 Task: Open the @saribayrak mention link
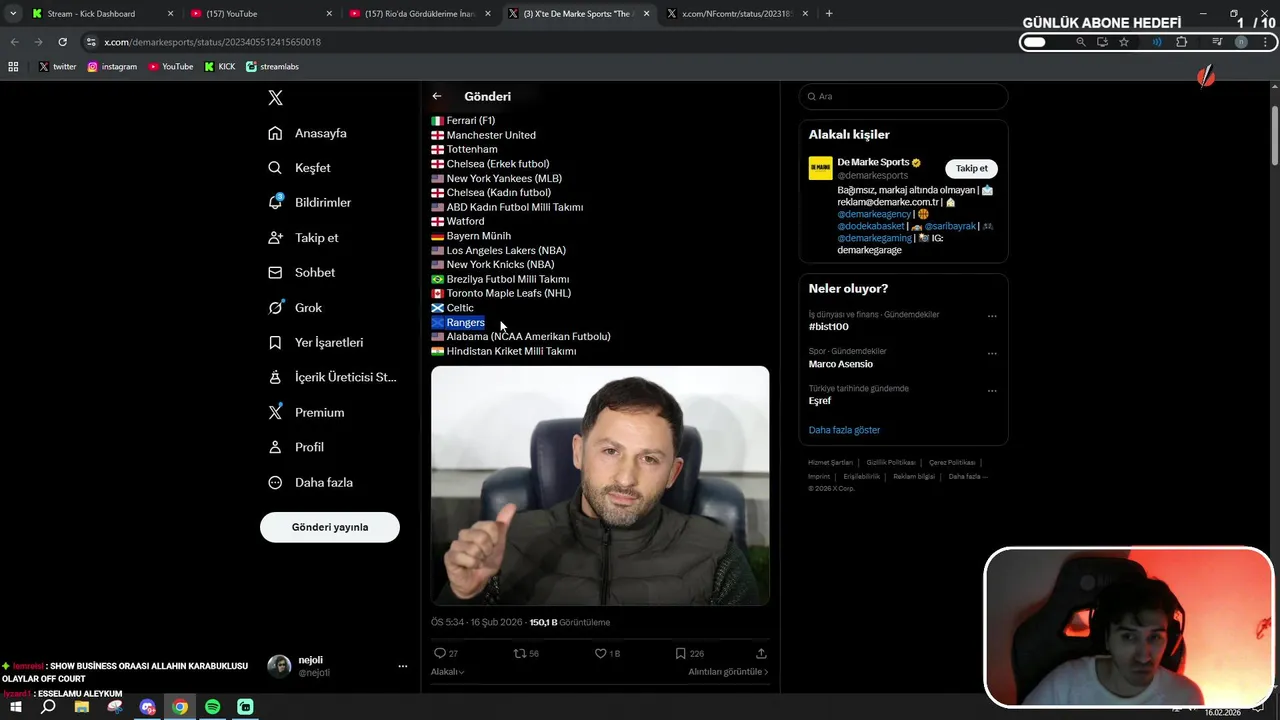(x=951, y=226)
